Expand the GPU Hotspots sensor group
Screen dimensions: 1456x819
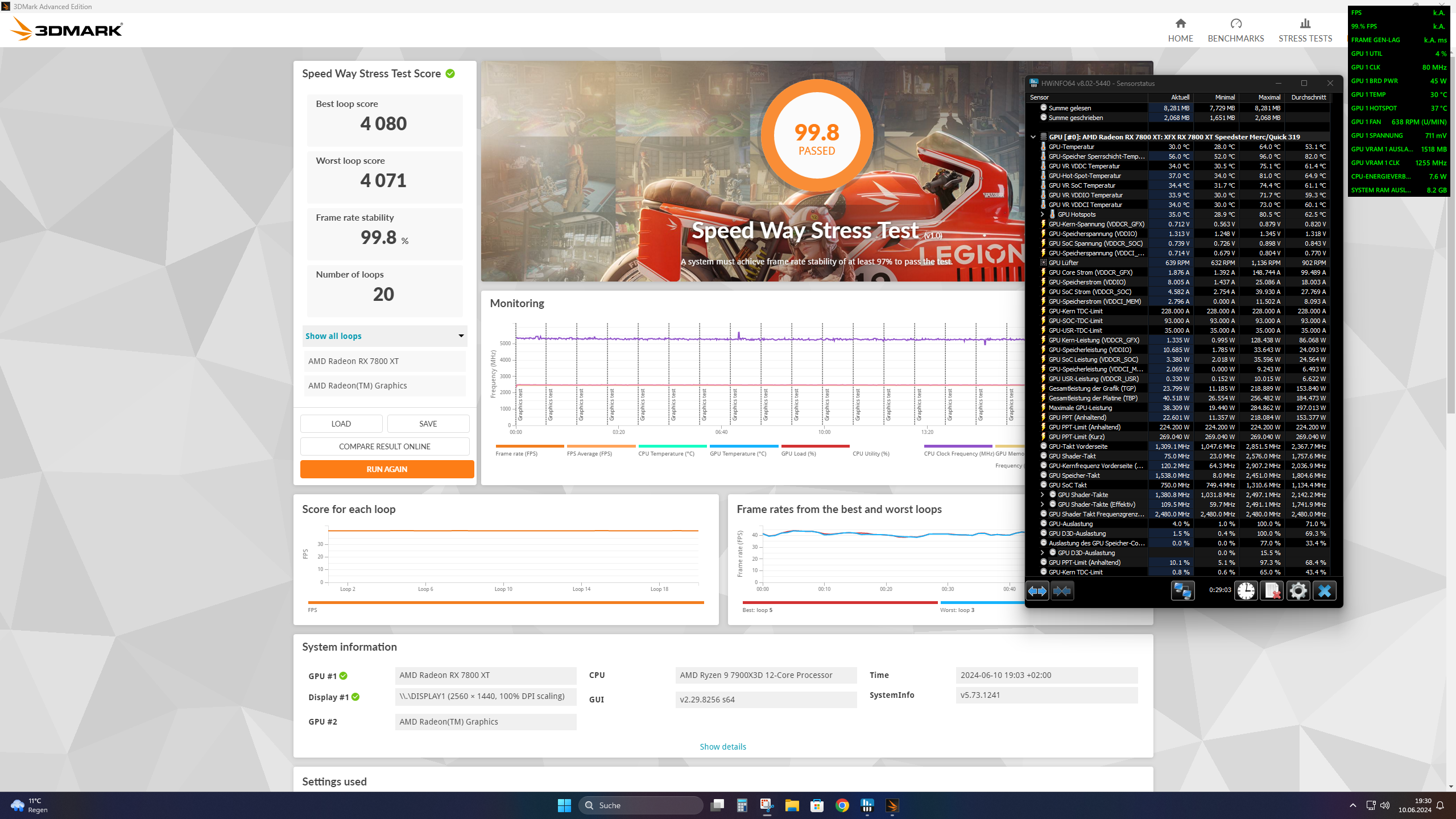point(1042,214)
